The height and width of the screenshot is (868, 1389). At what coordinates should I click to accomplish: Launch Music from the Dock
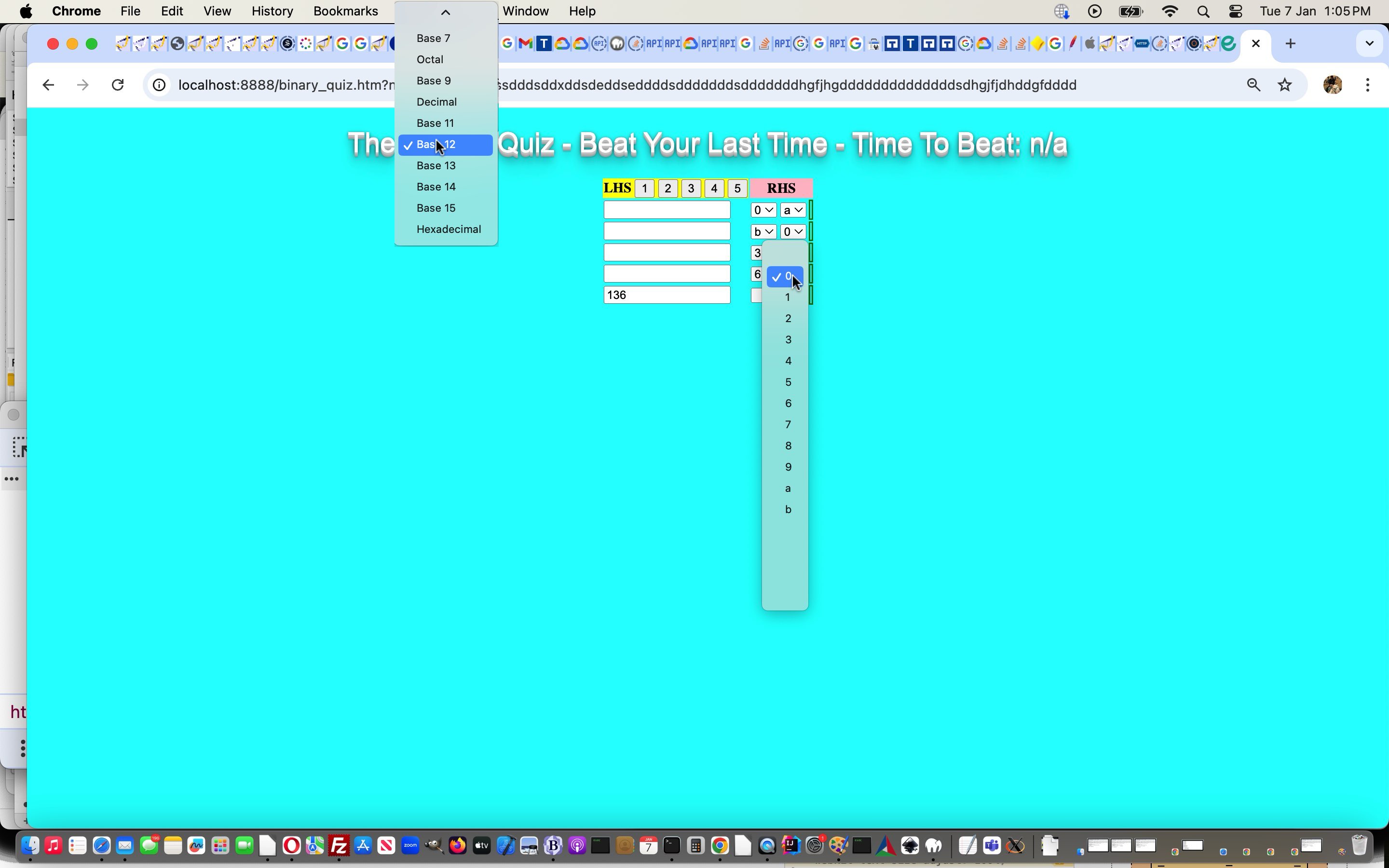click(x=54, y=846)
